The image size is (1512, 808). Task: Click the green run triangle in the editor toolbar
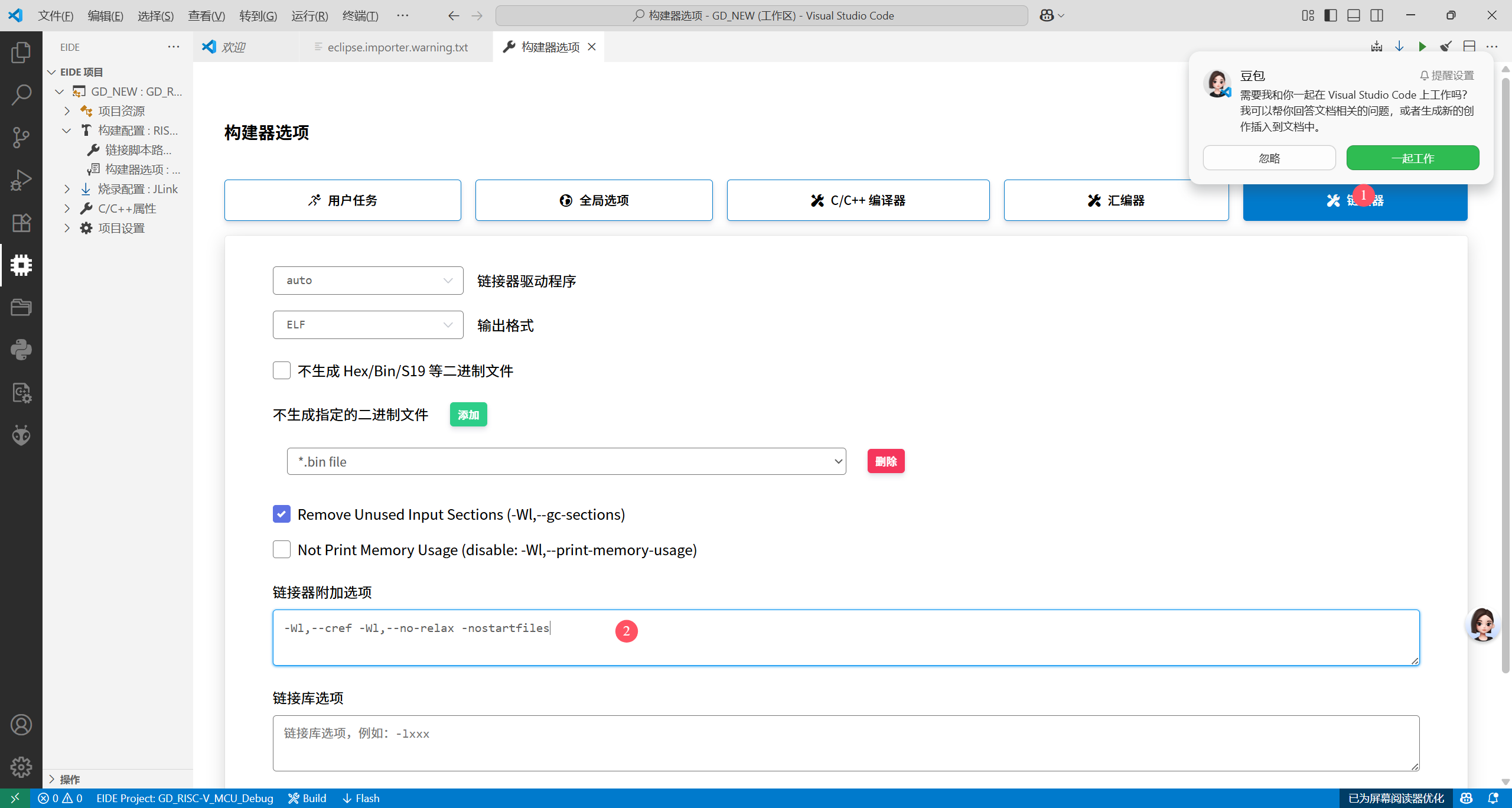[1422, 46]
